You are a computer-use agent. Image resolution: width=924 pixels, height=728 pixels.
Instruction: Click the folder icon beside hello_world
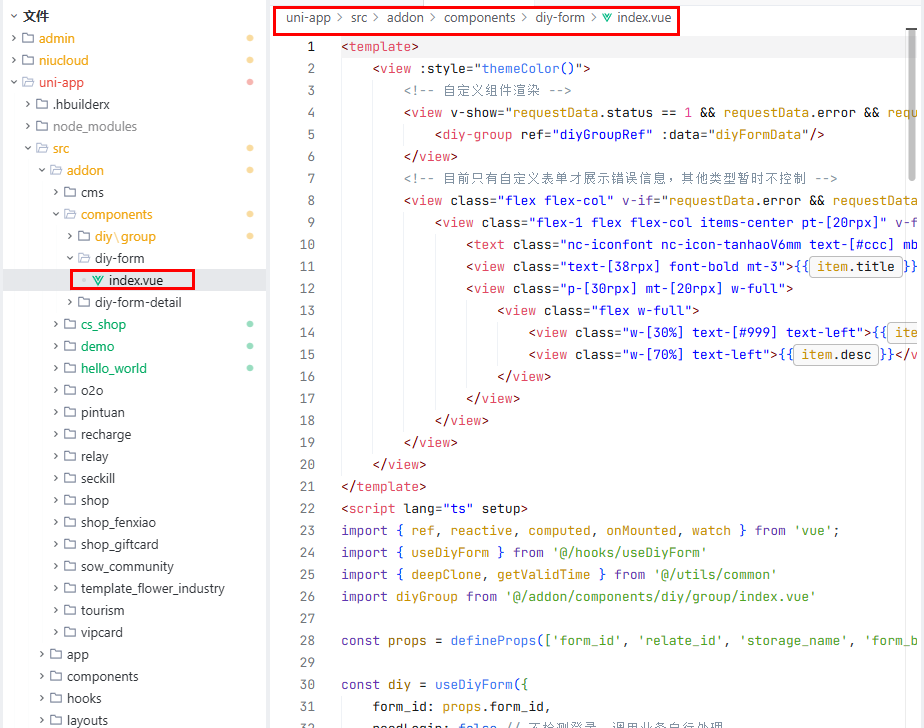coord(70,368)
